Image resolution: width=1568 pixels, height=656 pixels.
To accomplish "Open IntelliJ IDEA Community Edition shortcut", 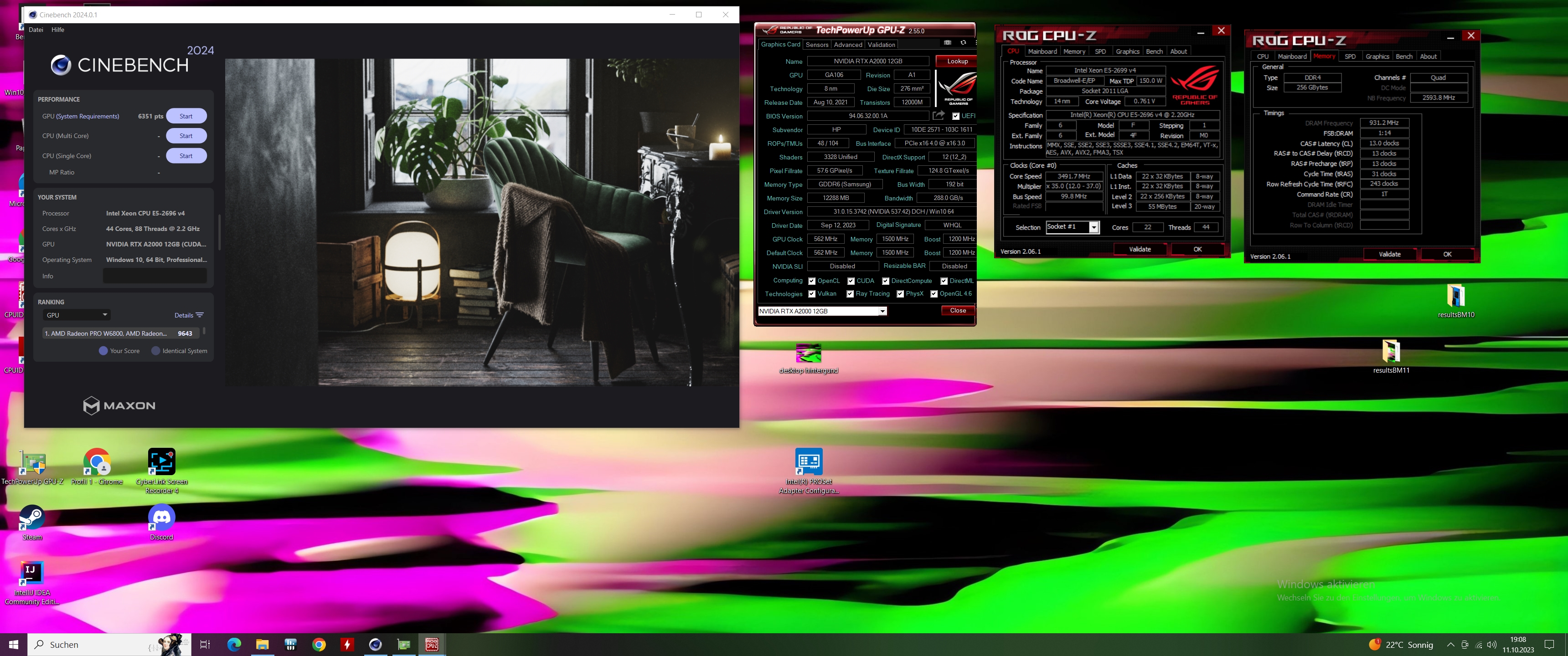I will pyautogui.click(x=31, y=583).
